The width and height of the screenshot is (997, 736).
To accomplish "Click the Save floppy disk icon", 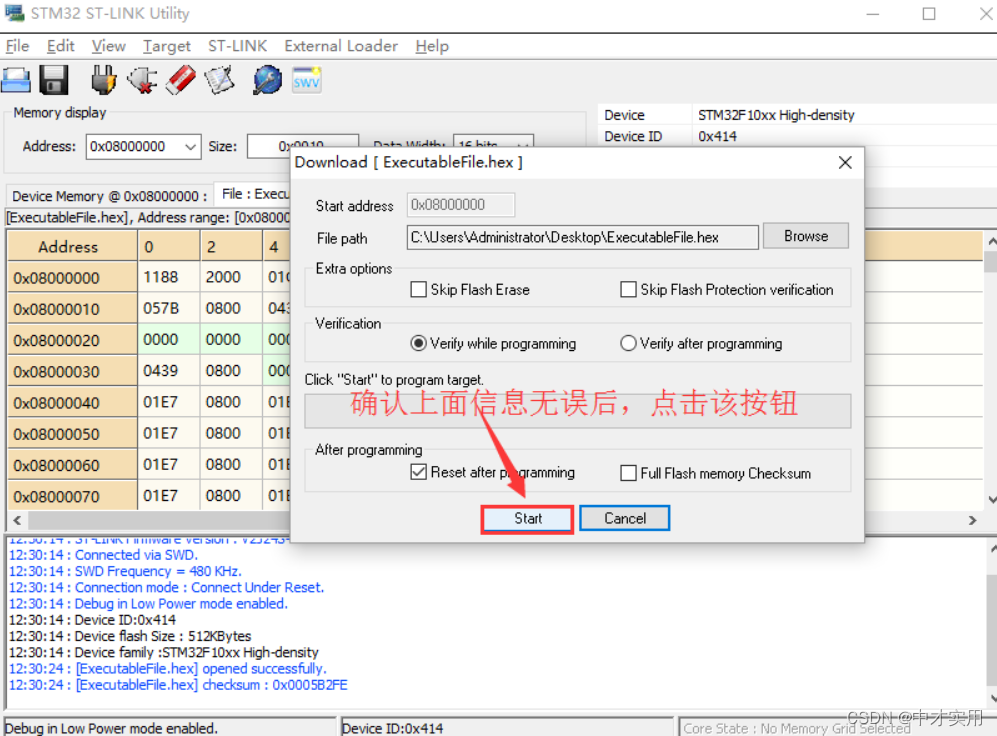I will tap(54, 81).
